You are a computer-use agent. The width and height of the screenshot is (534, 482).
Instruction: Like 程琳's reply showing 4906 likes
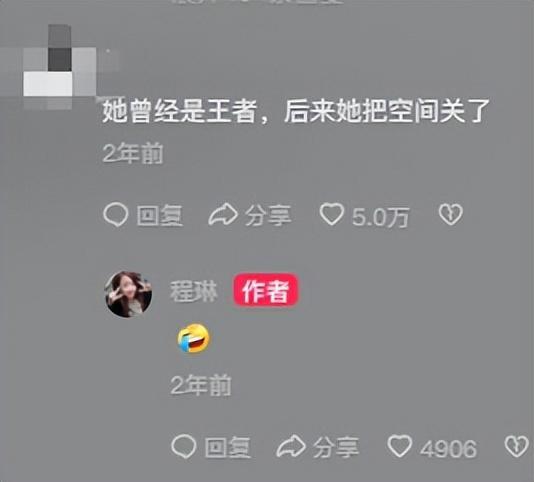coord(400,446)
